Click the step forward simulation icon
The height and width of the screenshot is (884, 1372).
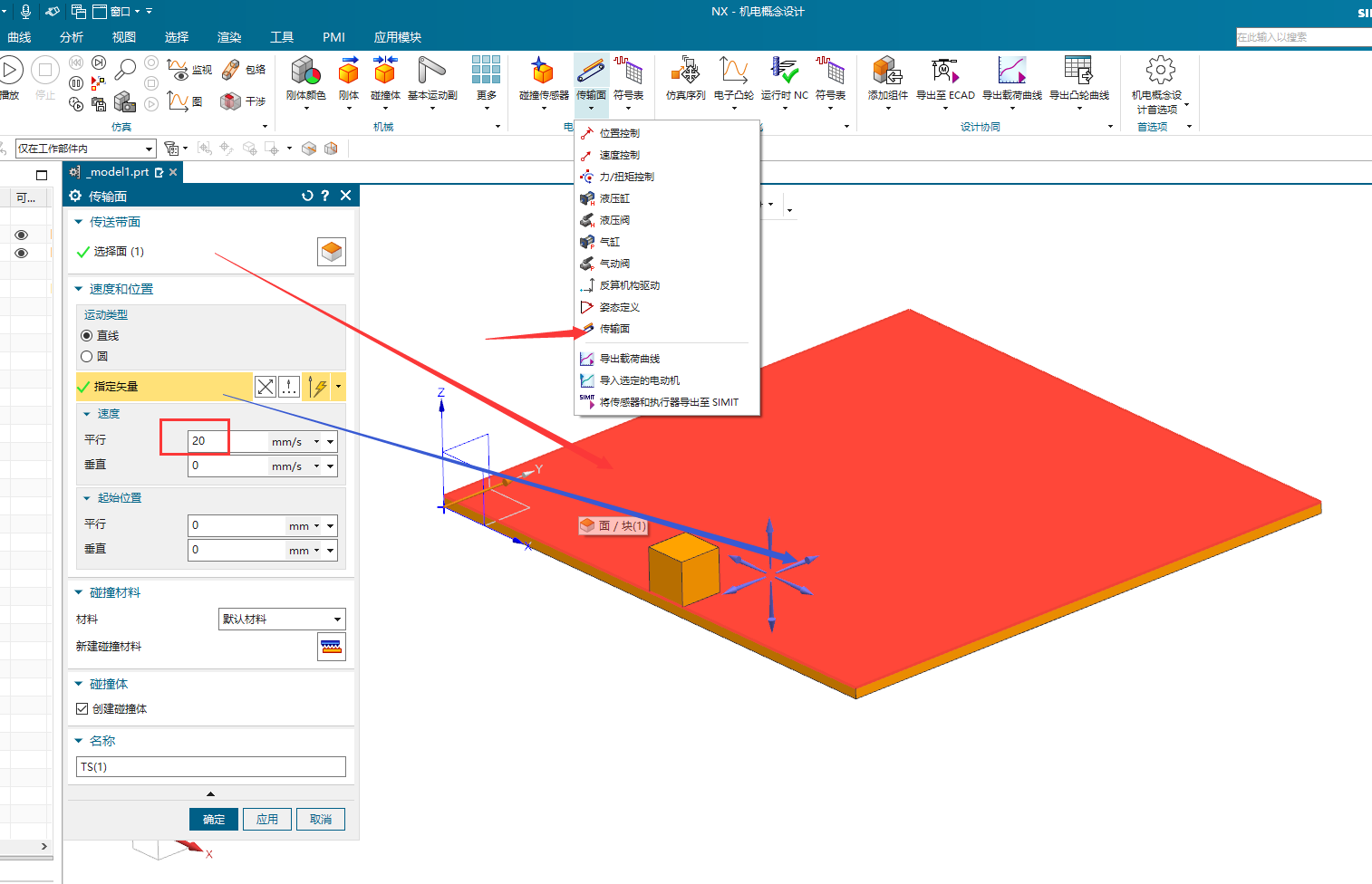coord(99,62)
